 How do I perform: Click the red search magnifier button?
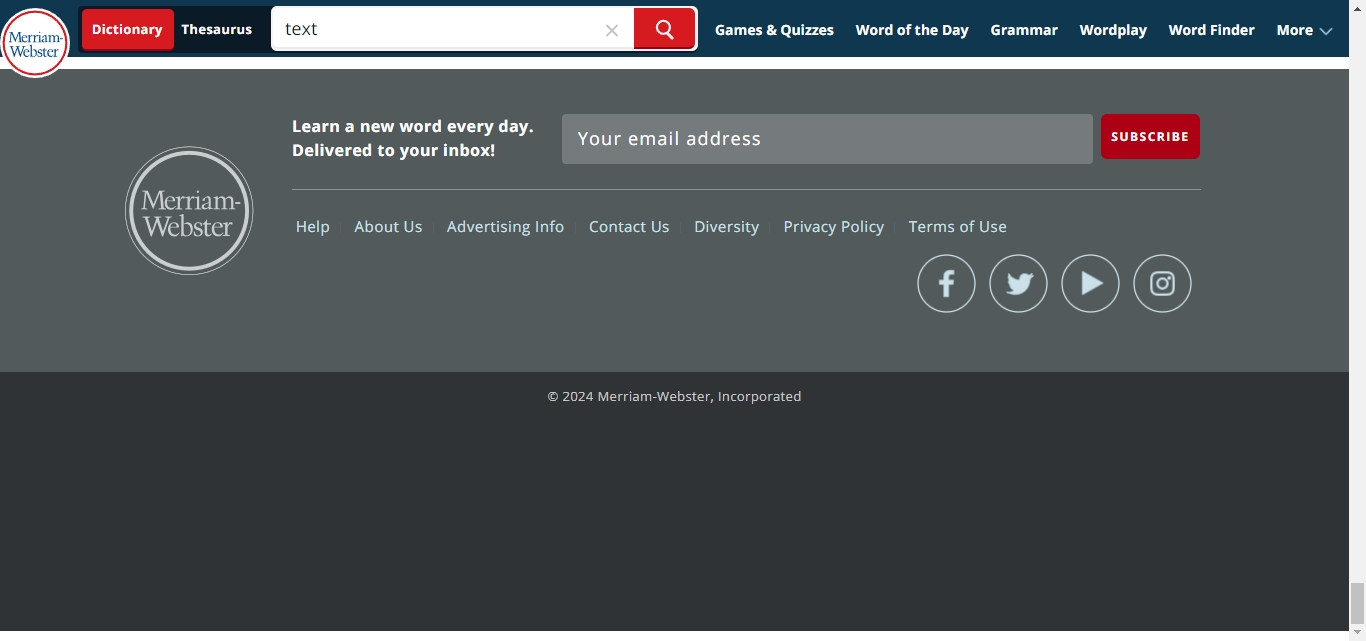[665, 29]
